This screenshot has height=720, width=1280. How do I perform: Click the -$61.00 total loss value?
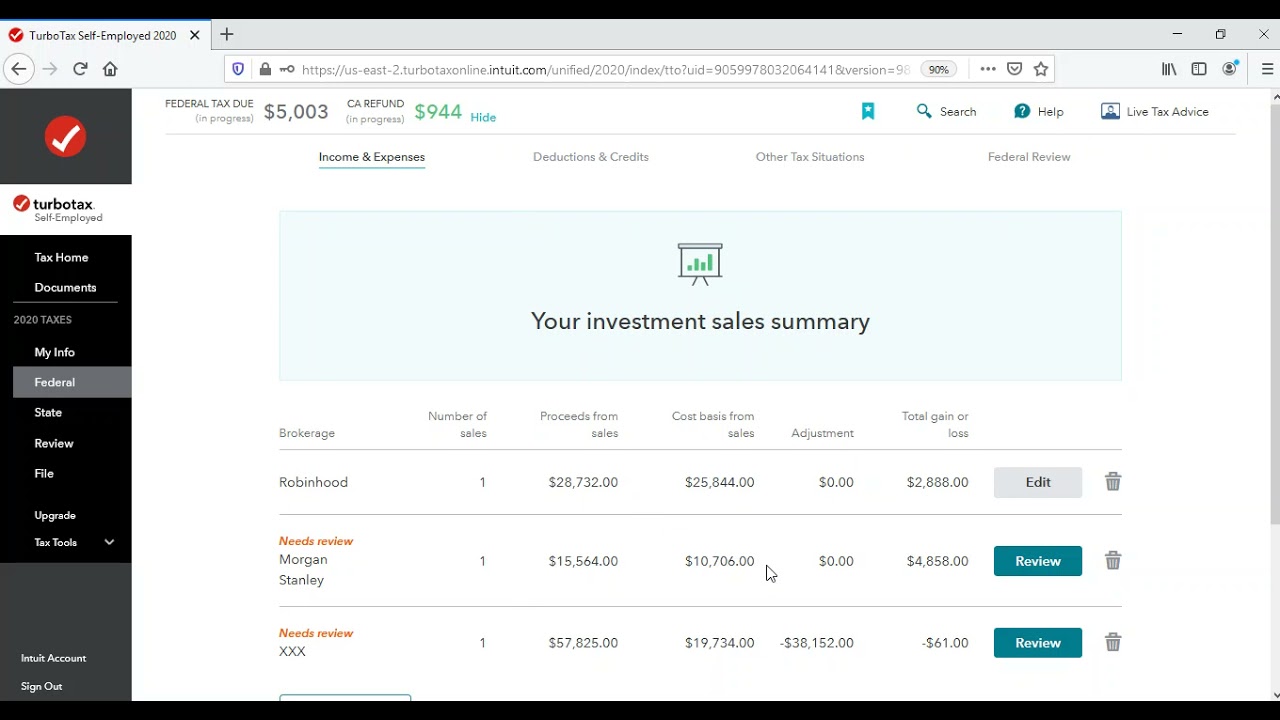pyautogui.click(x=945, y=643)
